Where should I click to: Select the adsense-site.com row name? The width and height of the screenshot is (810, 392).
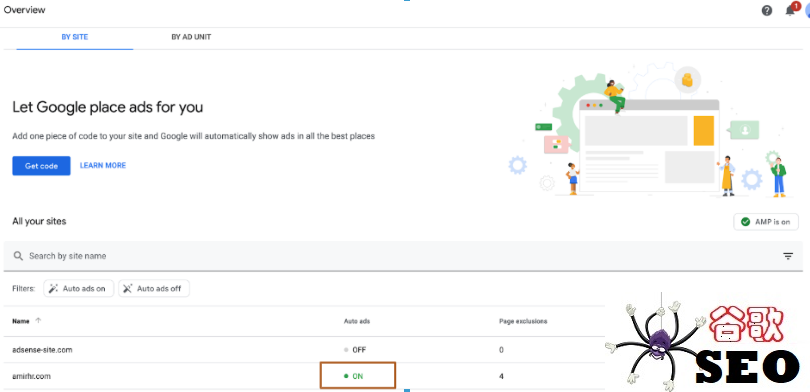tap(42, 350)
